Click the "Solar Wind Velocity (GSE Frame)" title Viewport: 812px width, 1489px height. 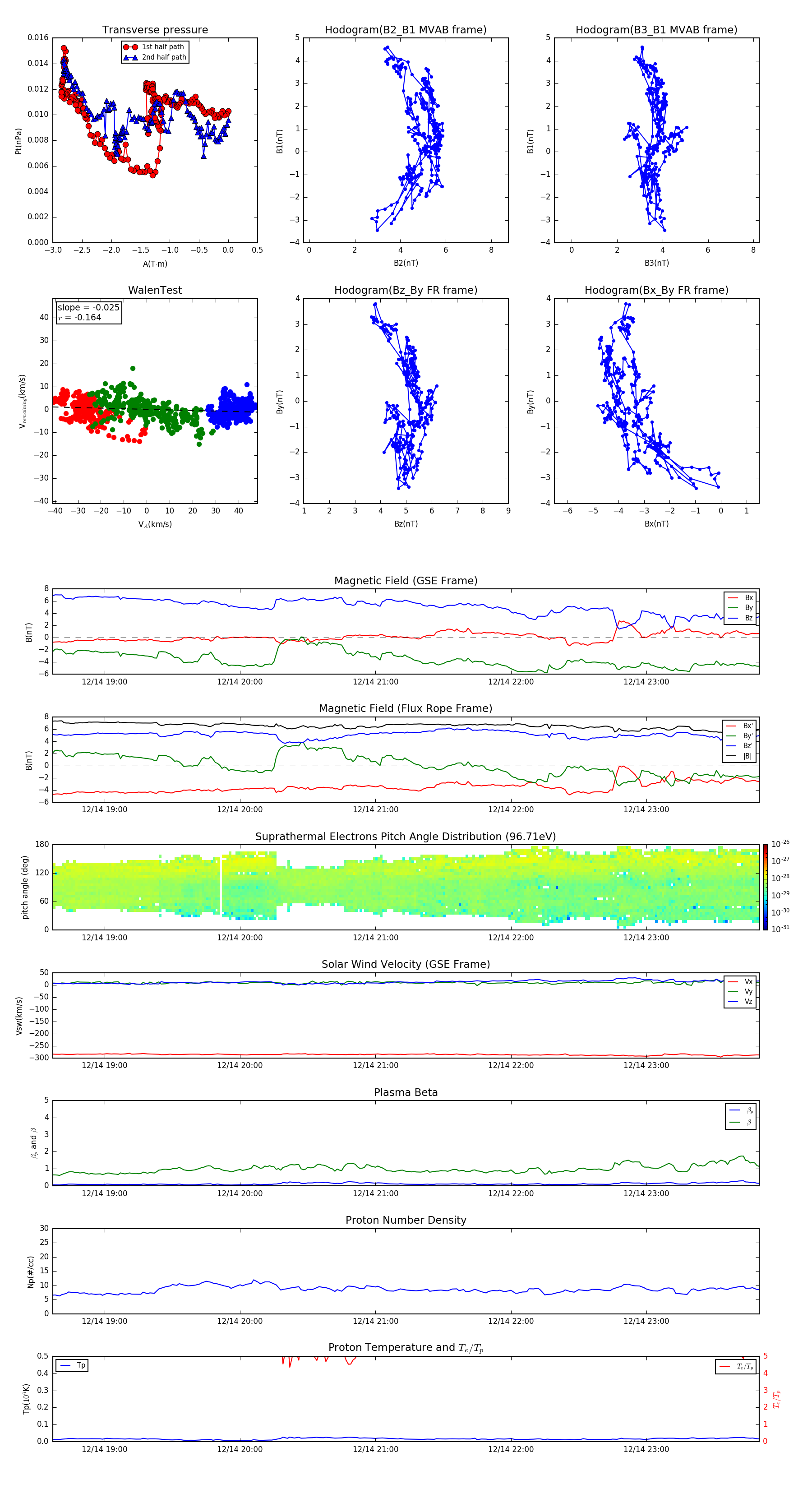point(406,965)
